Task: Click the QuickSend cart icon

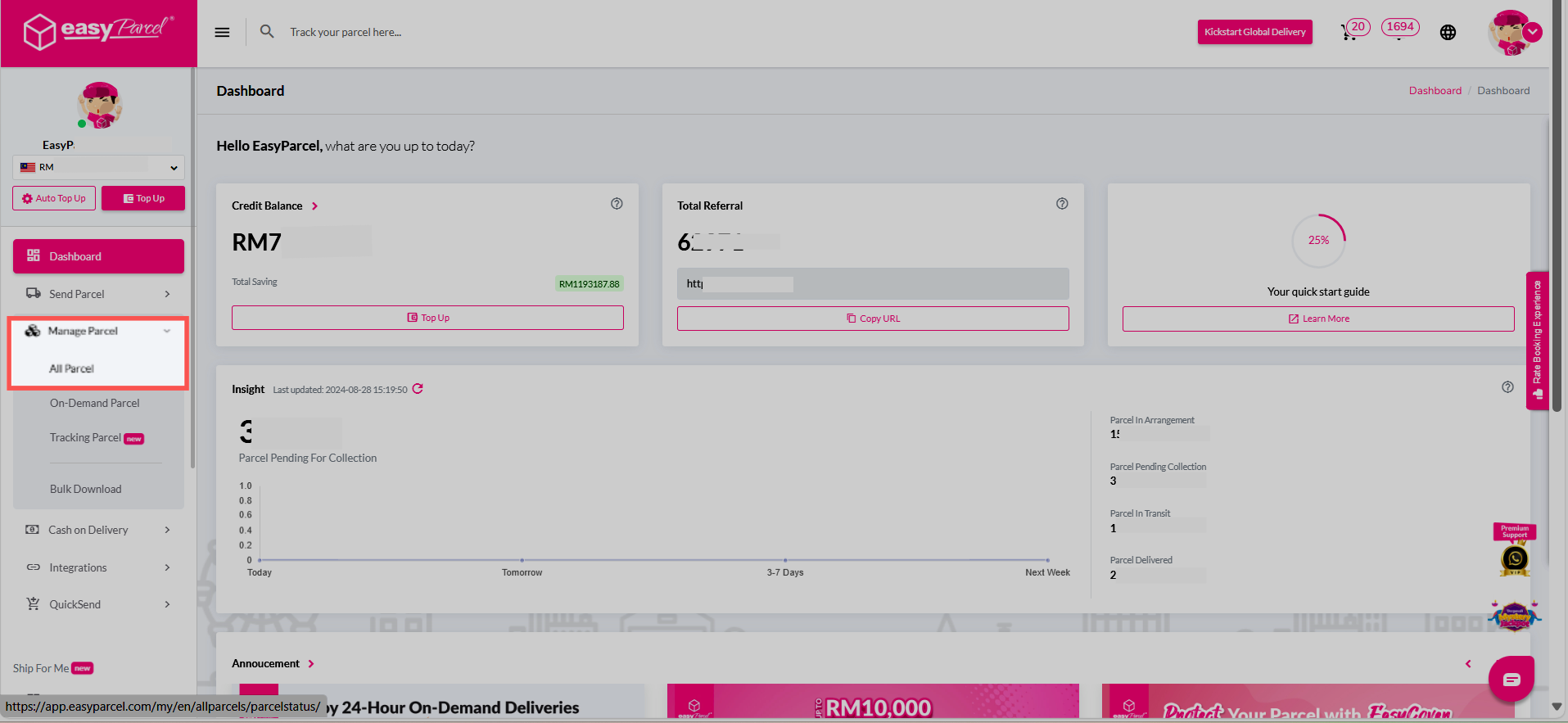Action: (33, 604)
